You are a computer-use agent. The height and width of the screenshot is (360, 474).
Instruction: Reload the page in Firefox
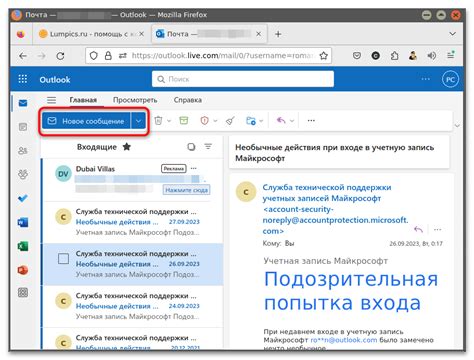[x=60, y=56]
